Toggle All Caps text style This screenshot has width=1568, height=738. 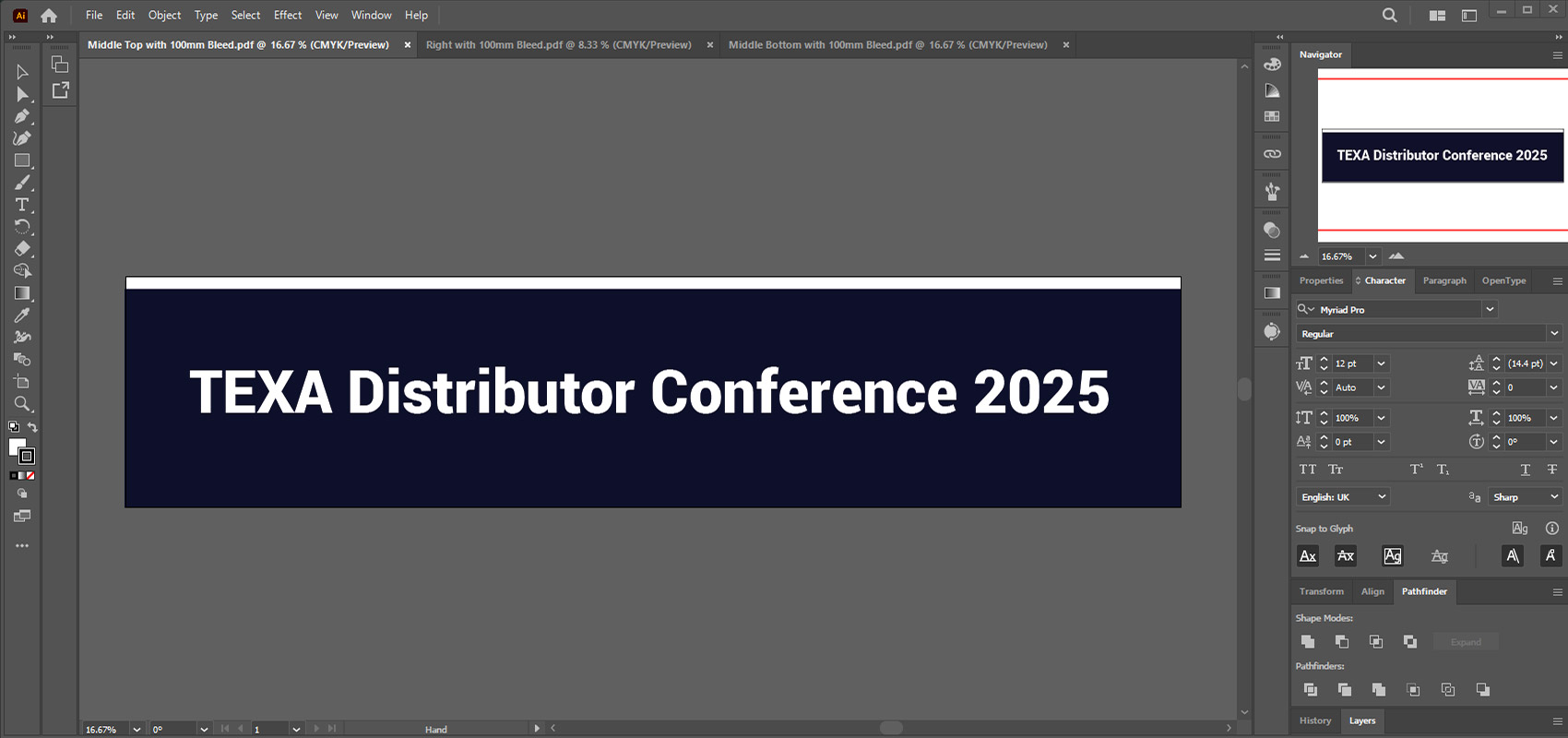click(1308, 470)
